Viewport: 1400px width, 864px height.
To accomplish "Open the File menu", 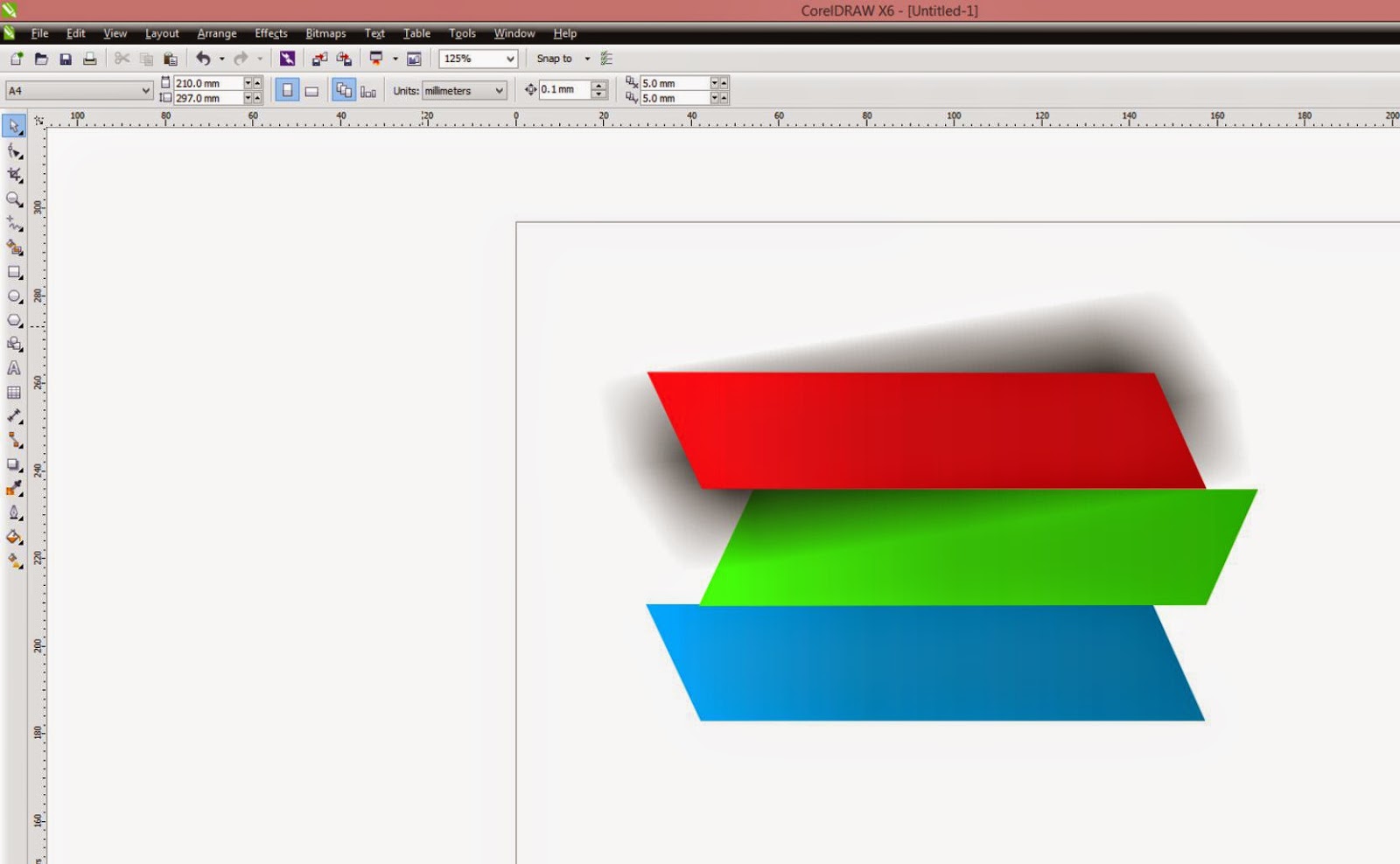I will pyautogui.click(x=39, y=33).
